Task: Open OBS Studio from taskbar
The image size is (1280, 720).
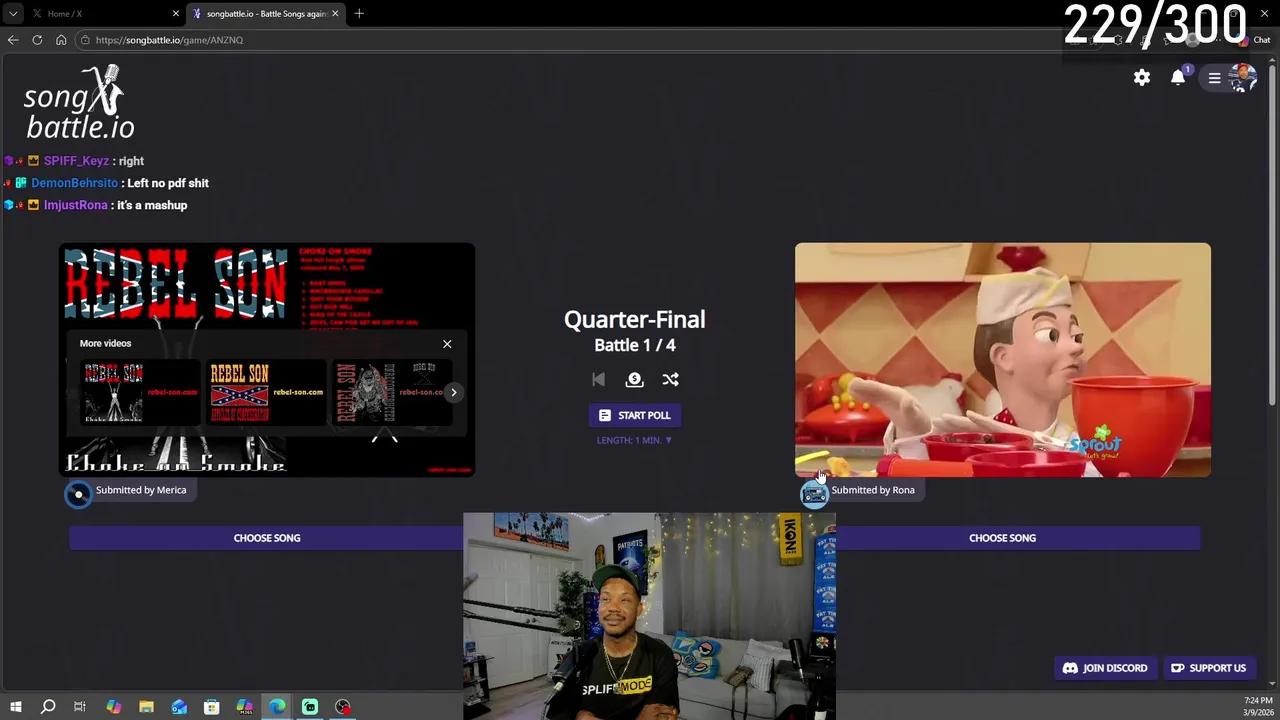Action: point(343,707)
